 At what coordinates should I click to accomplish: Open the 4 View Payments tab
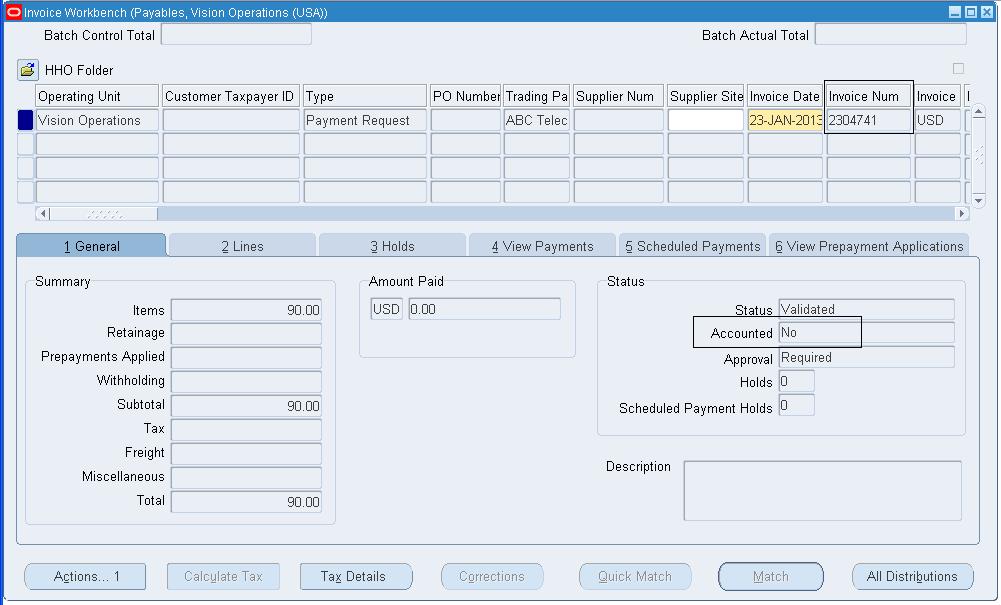[x=542, y=243]
